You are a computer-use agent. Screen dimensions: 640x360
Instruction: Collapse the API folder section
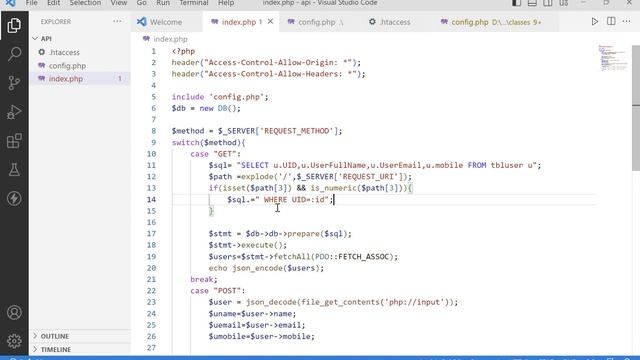tap(80, 38)
